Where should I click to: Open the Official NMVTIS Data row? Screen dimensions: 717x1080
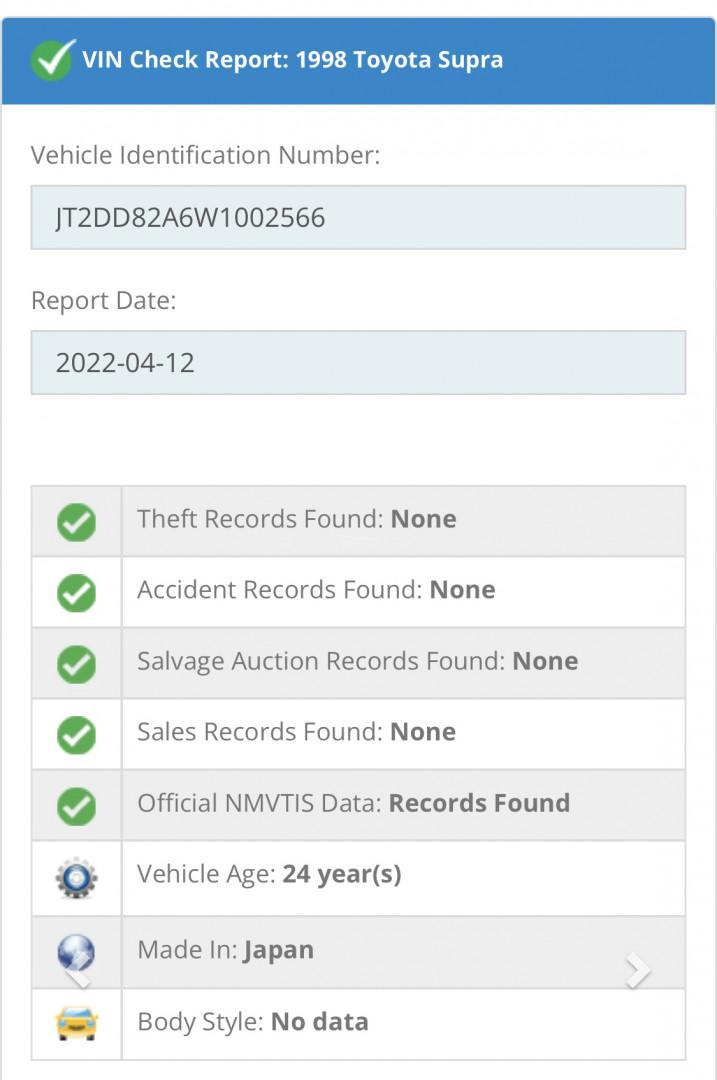pos(358,805)
